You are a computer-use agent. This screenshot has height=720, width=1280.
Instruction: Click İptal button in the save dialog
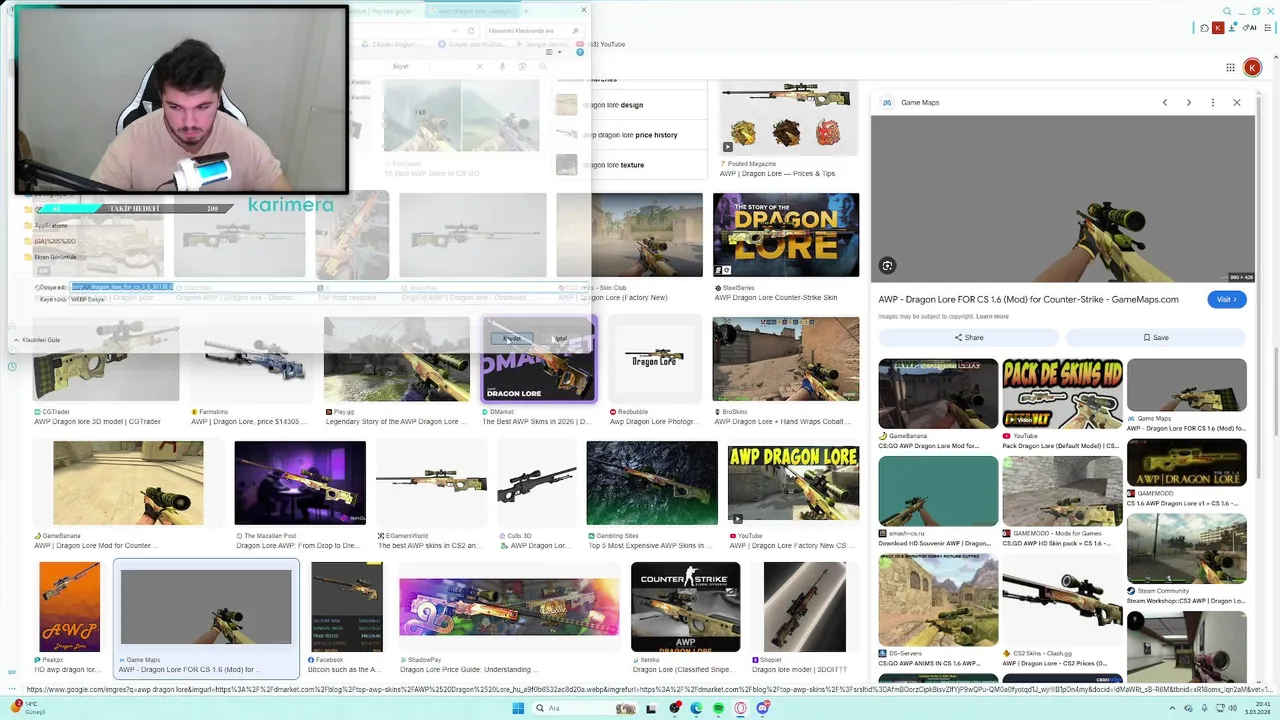560,338
